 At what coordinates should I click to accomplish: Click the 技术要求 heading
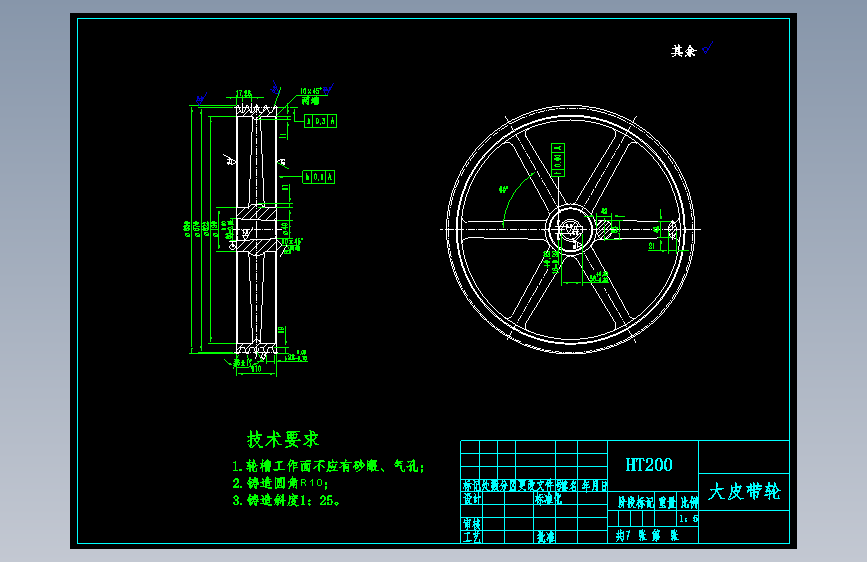[x=283, y=440]
